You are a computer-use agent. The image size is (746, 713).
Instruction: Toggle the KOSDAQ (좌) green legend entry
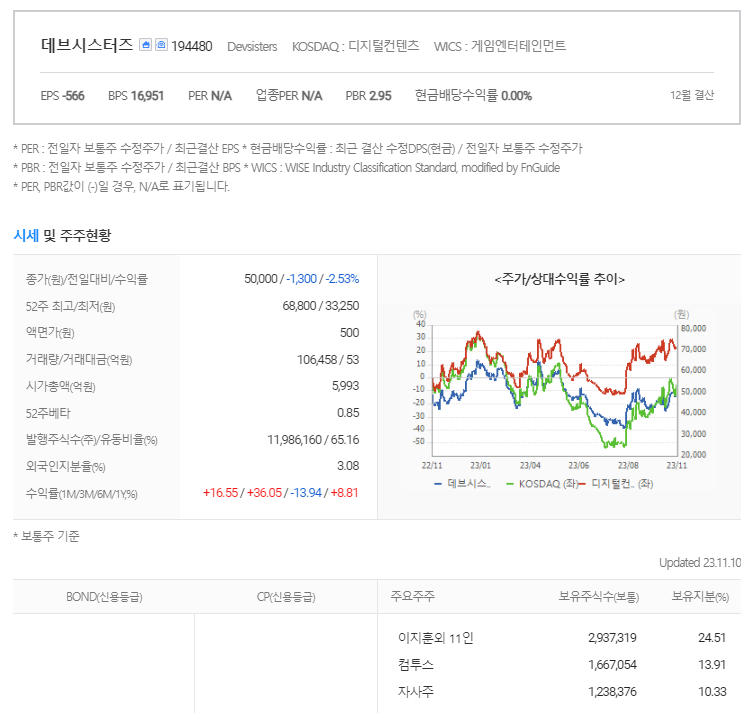[542, 484]
